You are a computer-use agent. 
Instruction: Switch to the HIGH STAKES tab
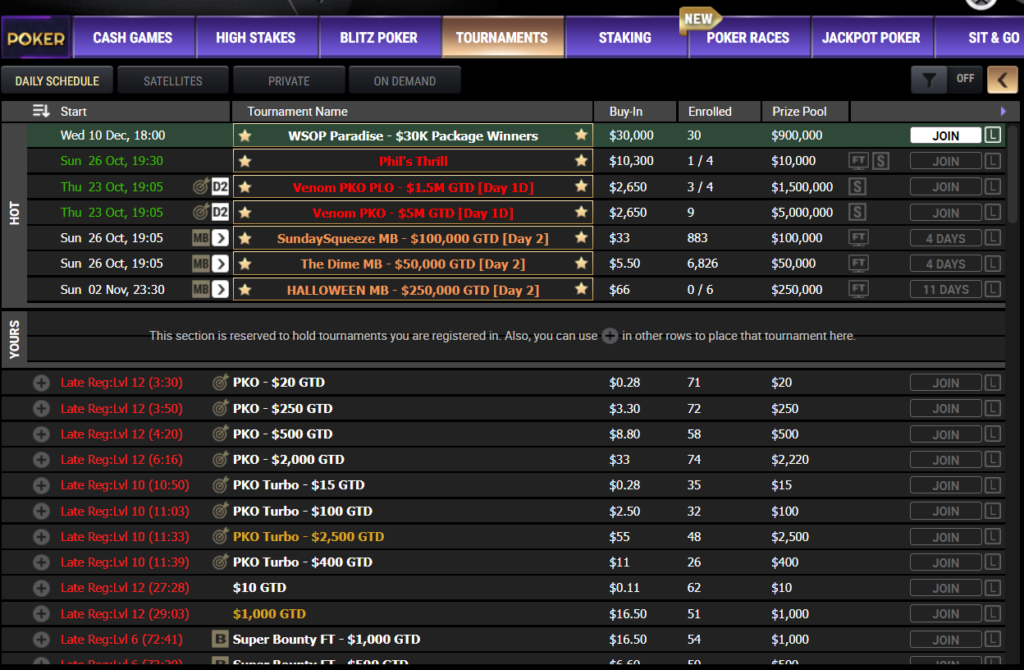point(256,36)
